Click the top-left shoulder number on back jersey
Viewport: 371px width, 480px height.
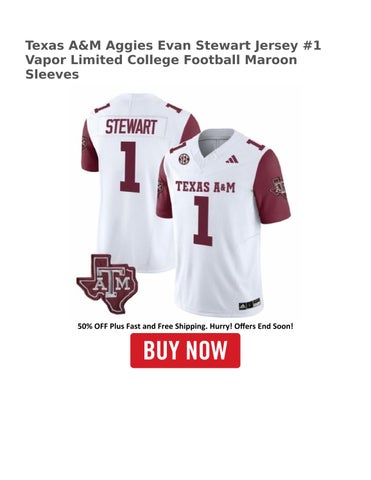(102, 109)
